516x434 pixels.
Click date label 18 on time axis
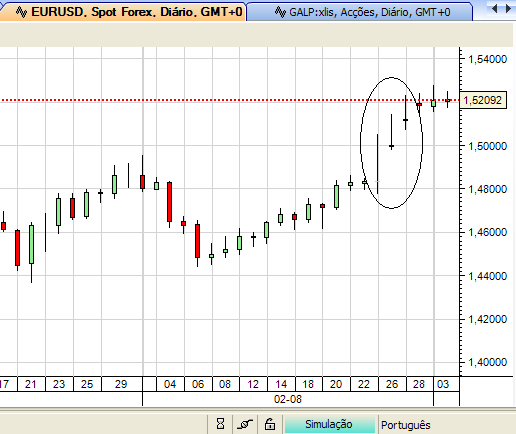308,384
